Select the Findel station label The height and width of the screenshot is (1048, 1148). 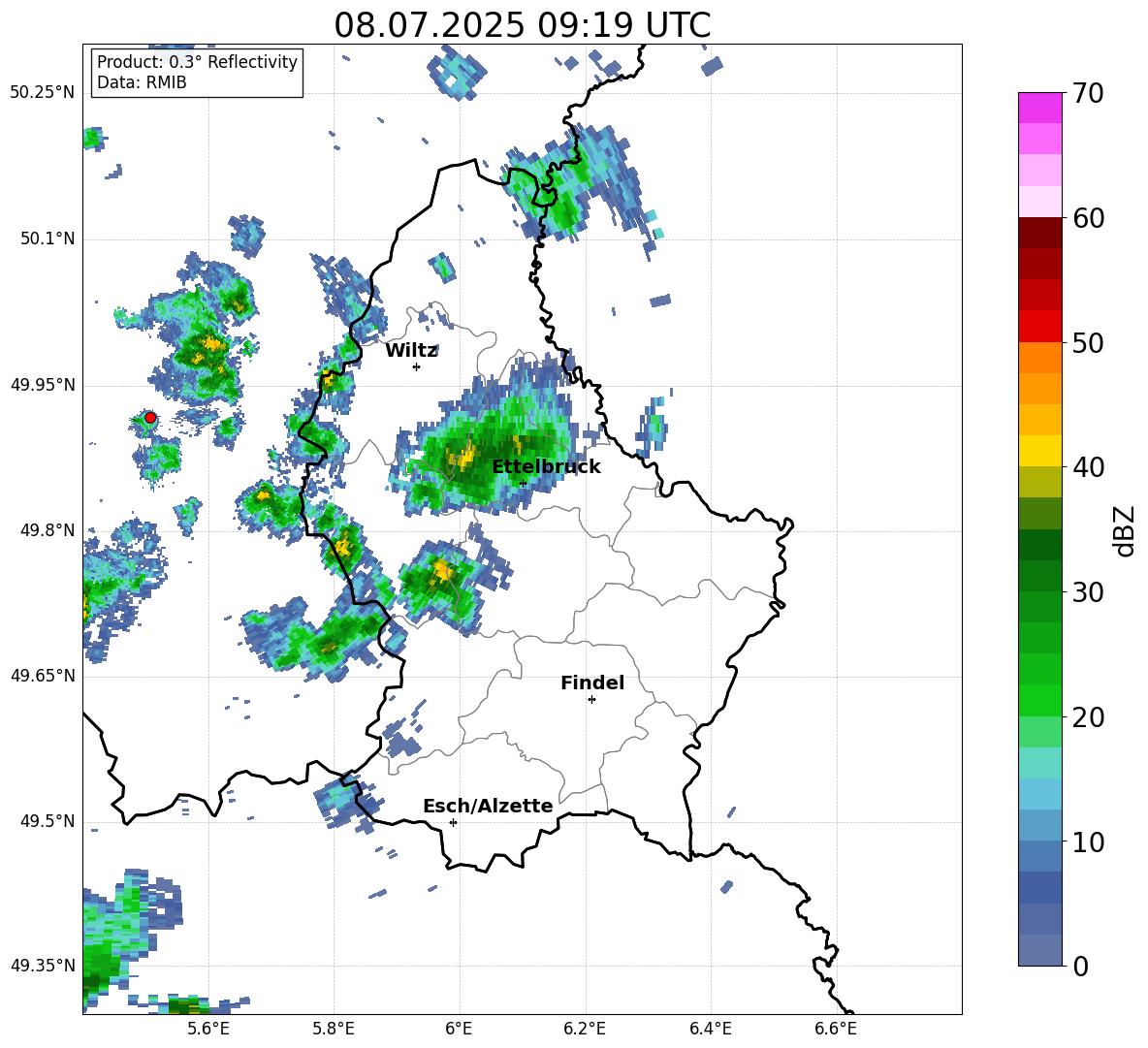[592, 683]
